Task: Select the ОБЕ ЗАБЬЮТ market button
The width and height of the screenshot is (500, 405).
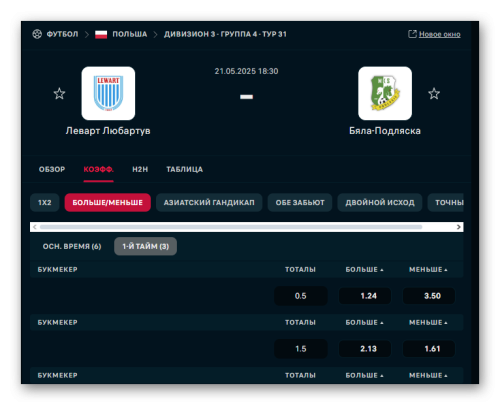Action: click(300, 203)
